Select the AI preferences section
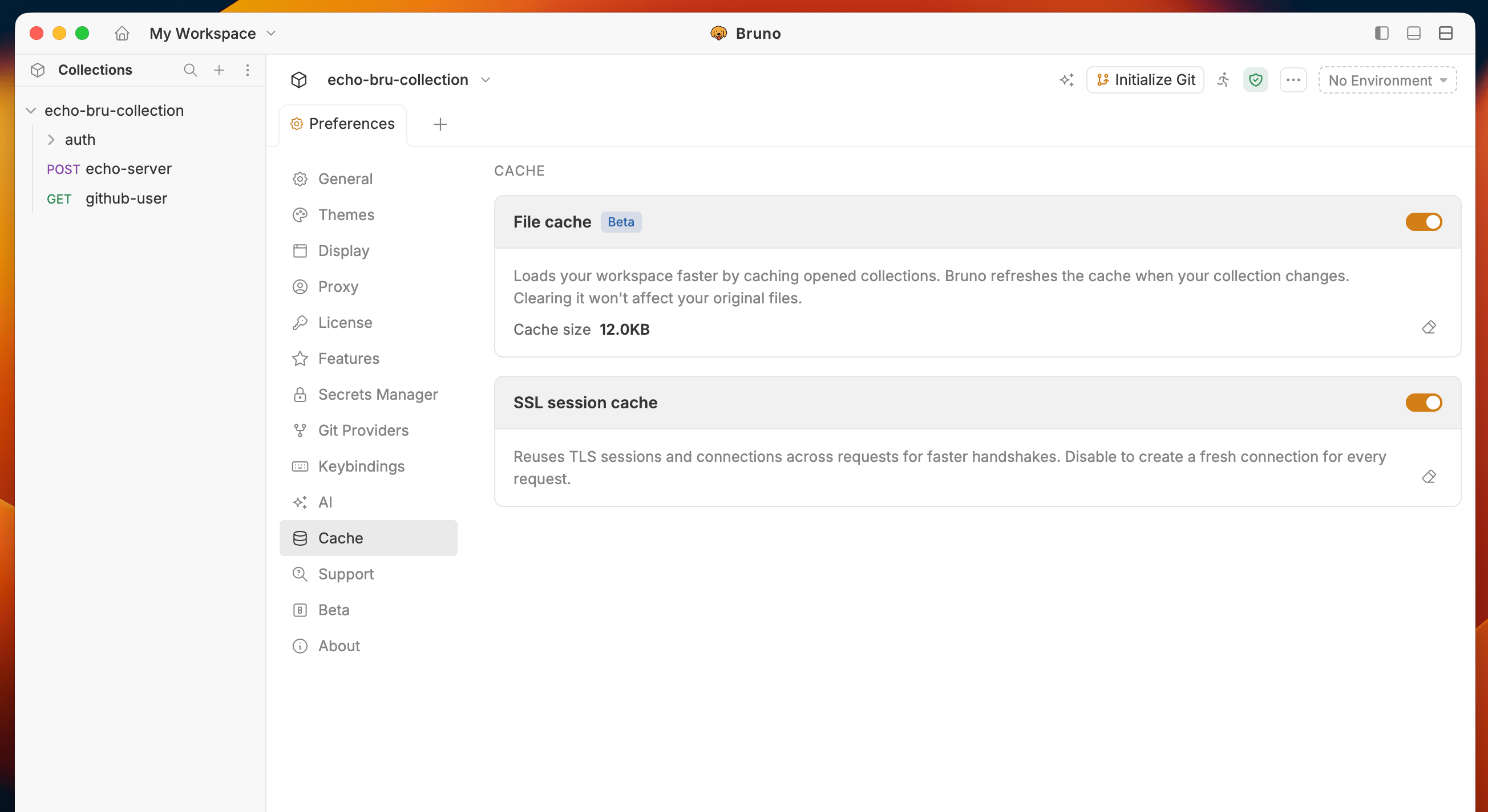1488x812 pixels. click(368, 502)
